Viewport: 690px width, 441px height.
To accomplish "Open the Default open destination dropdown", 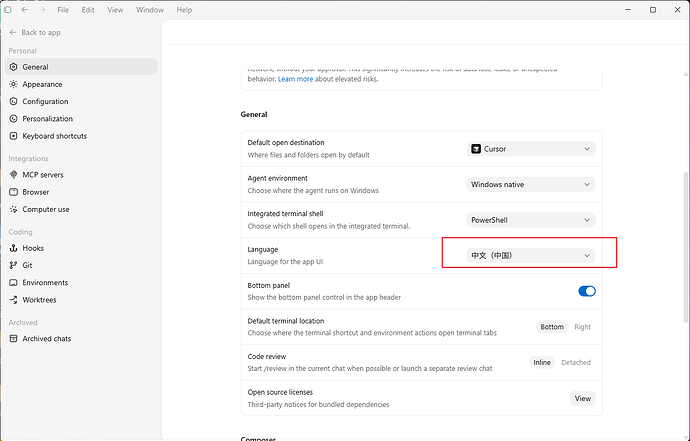I will [531, 149].
